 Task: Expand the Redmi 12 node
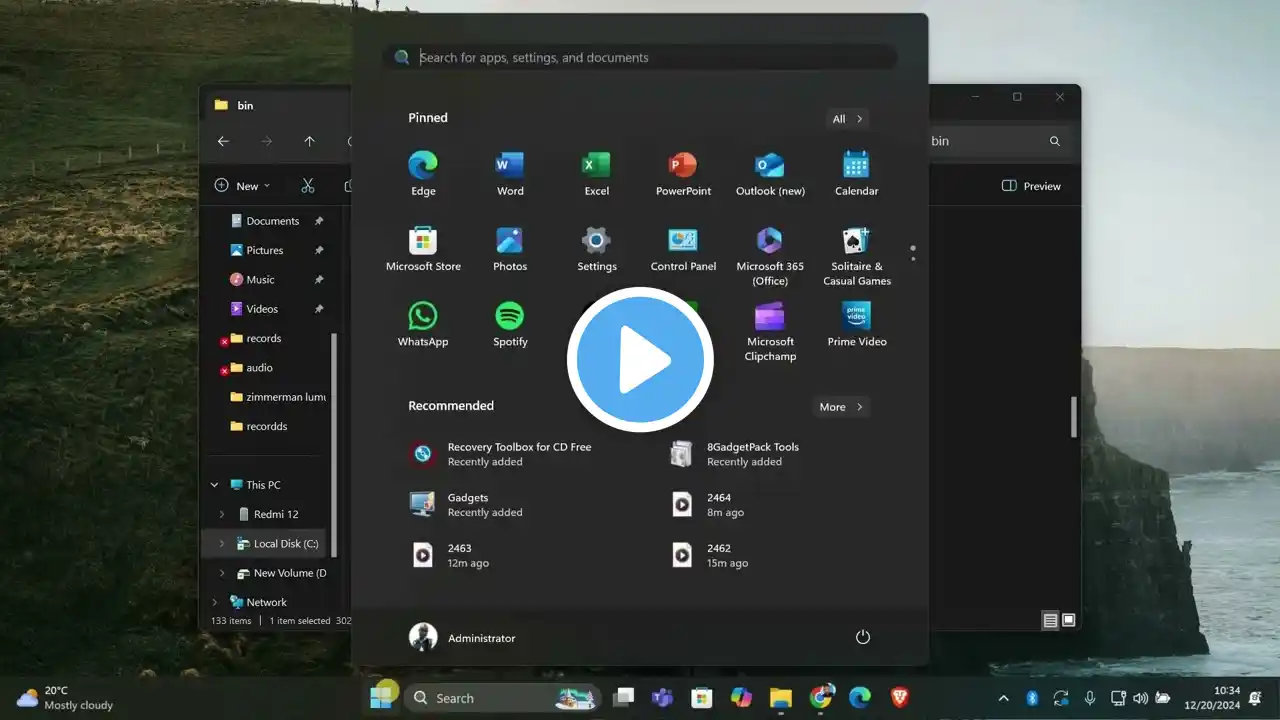coord(222,514)
